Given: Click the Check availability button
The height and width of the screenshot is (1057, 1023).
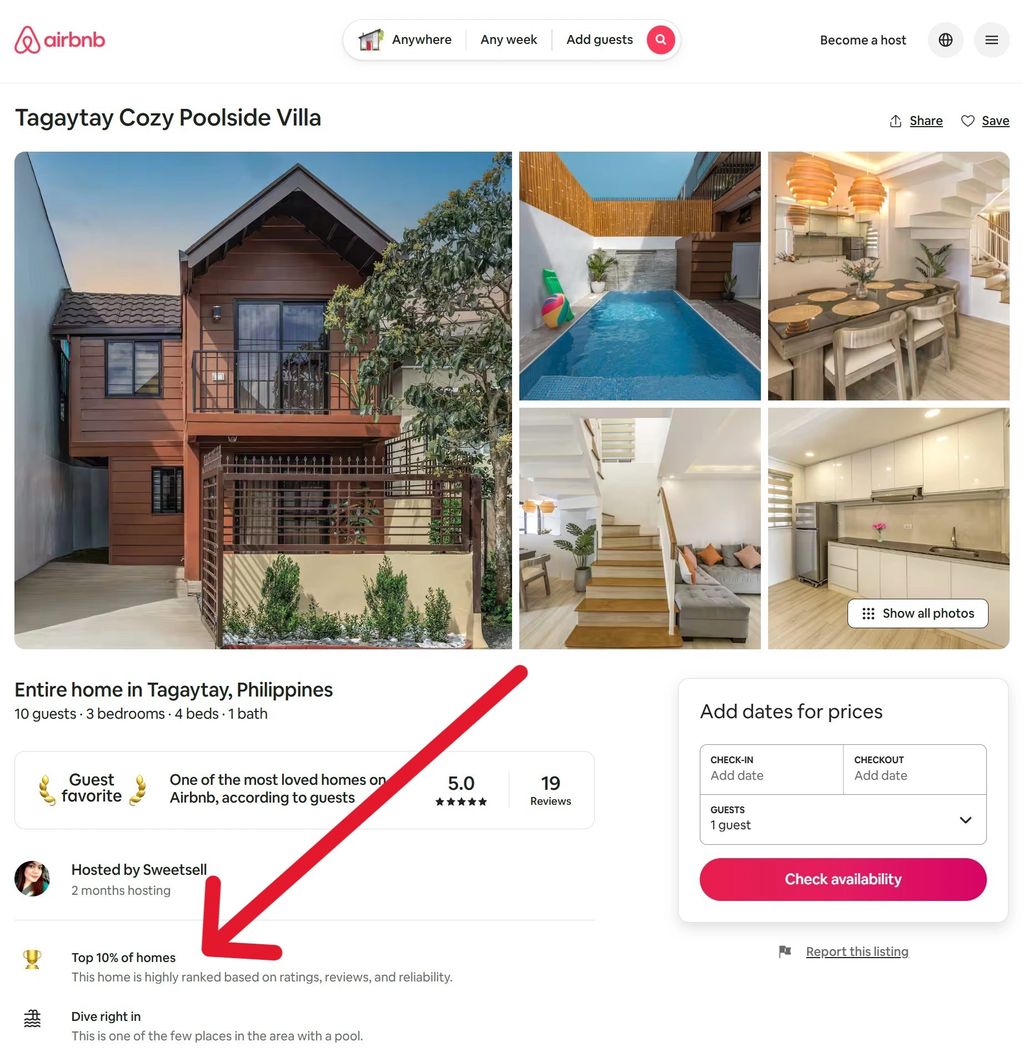Looking at the screenshot, I should click(843, 879).
